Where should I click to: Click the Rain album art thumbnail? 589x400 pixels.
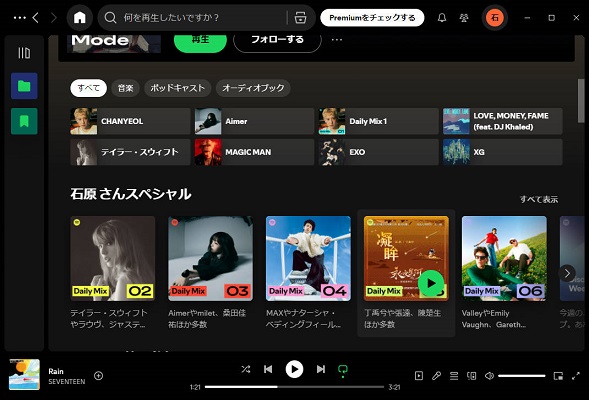pos(24,374)
